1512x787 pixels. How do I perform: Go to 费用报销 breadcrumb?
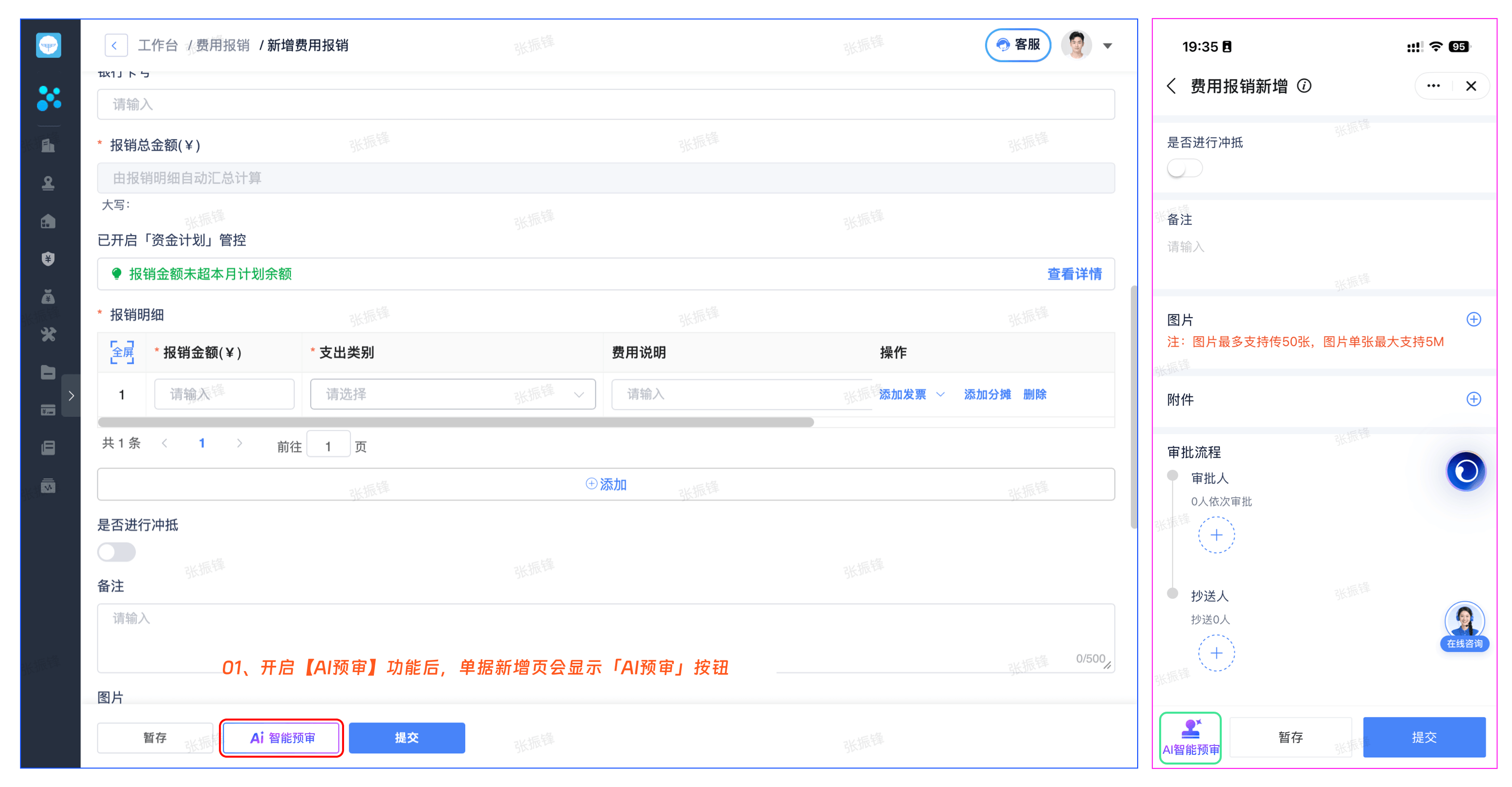point(222,46)
